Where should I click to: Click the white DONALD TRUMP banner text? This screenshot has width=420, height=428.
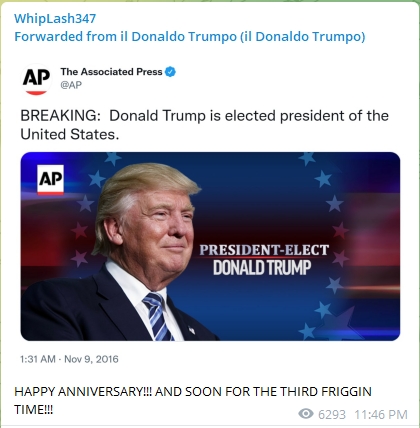(x=262, y=268)
